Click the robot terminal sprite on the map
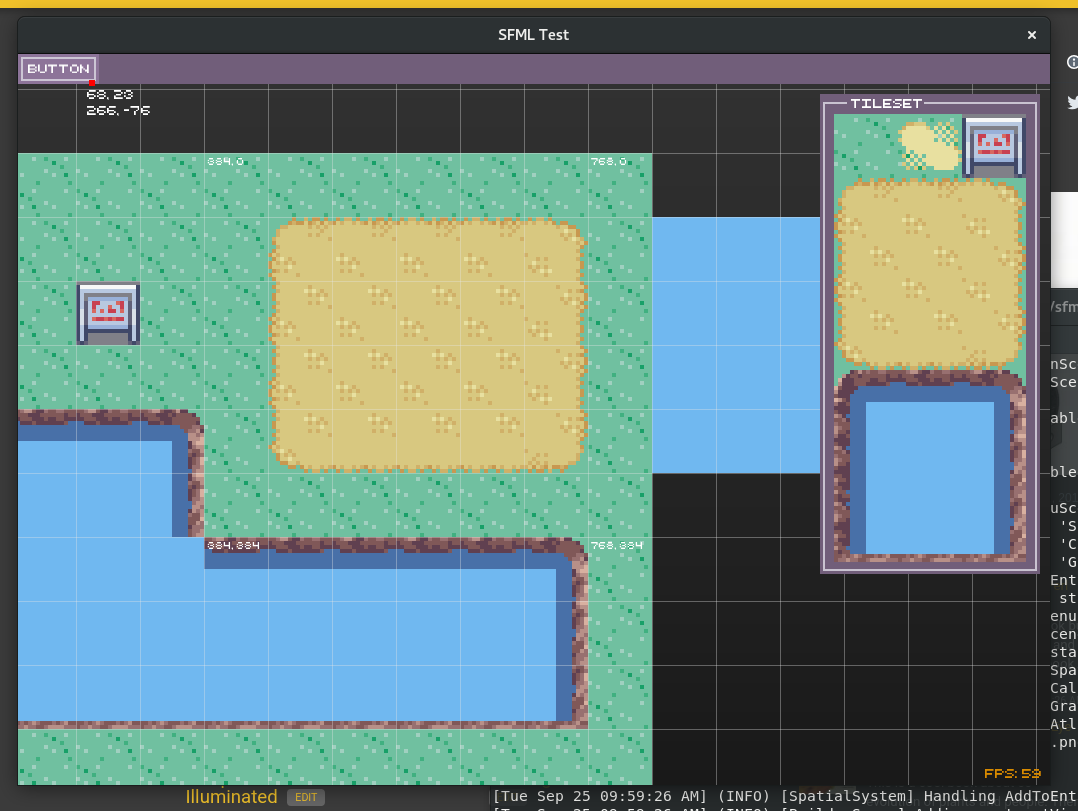 coord(108,314)
